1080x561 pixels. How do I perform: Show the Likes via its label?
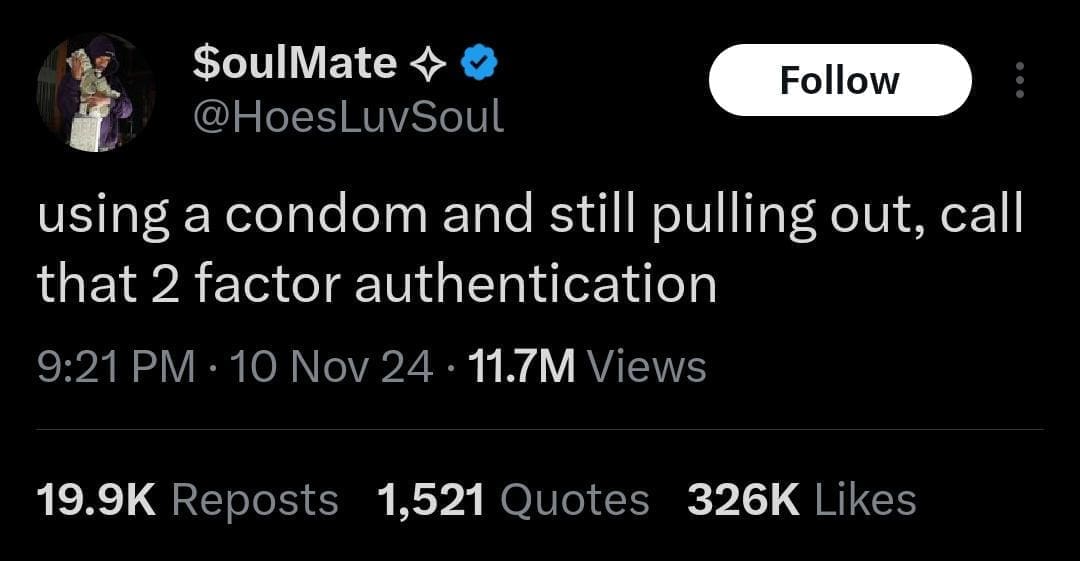[x=866, y=500]
